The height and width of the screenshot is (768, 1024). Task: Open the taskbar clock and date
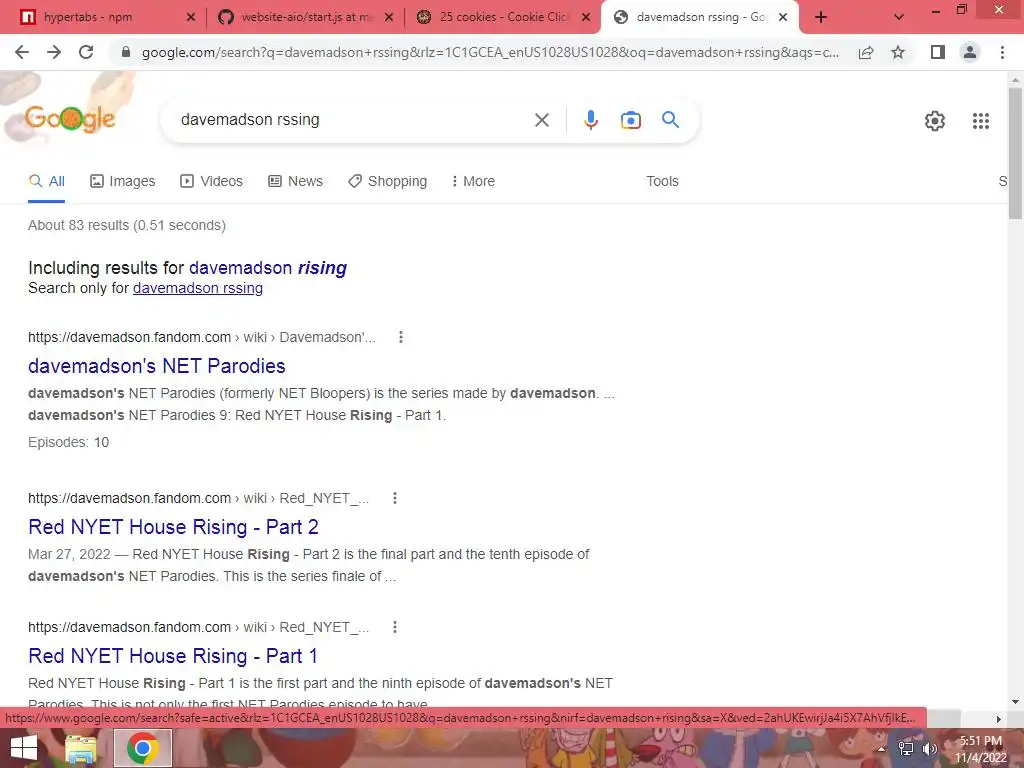pos(981,749)
